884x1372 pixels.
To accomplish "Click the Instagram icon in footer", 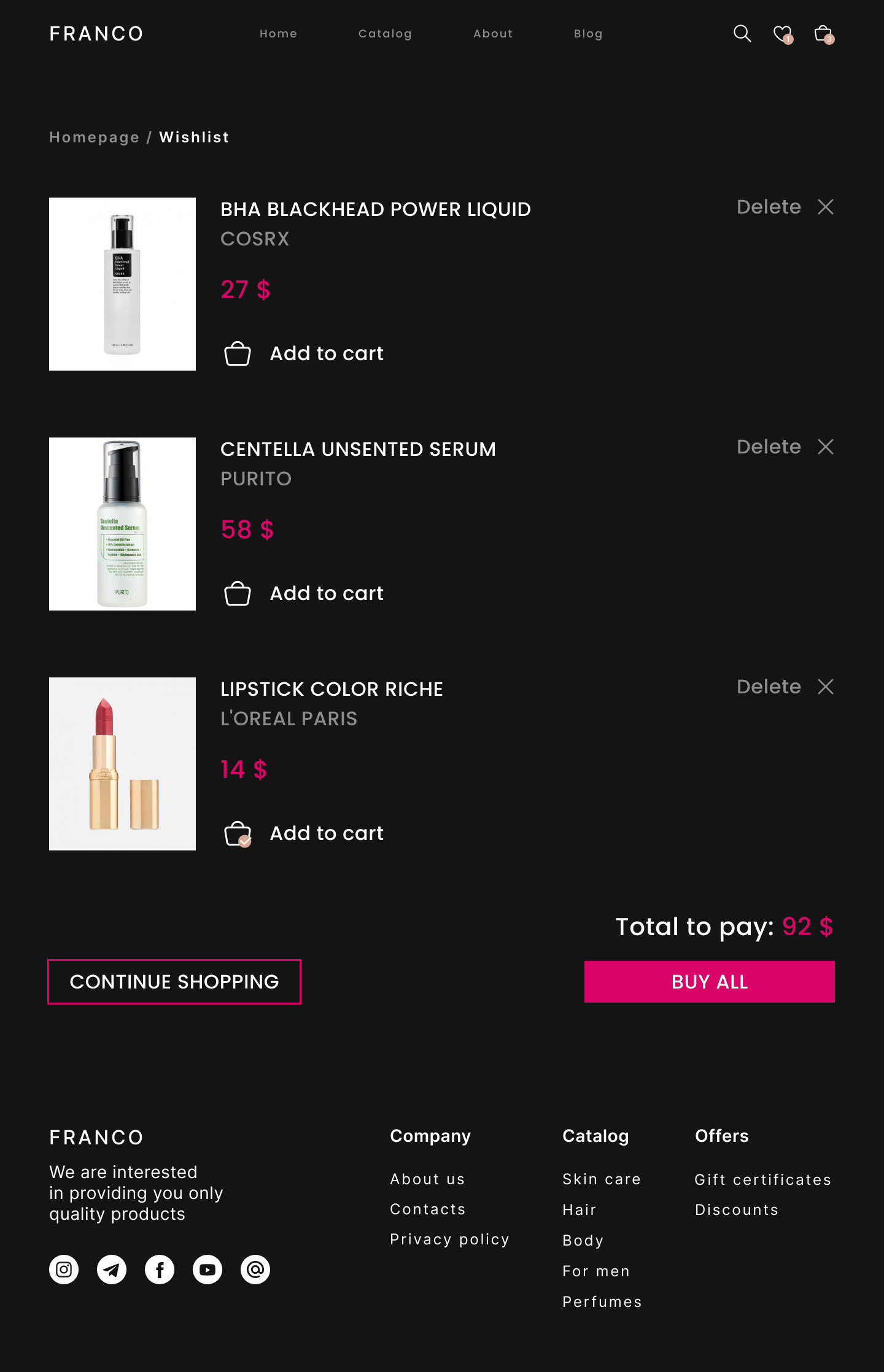I will (x=64, y=1270).
